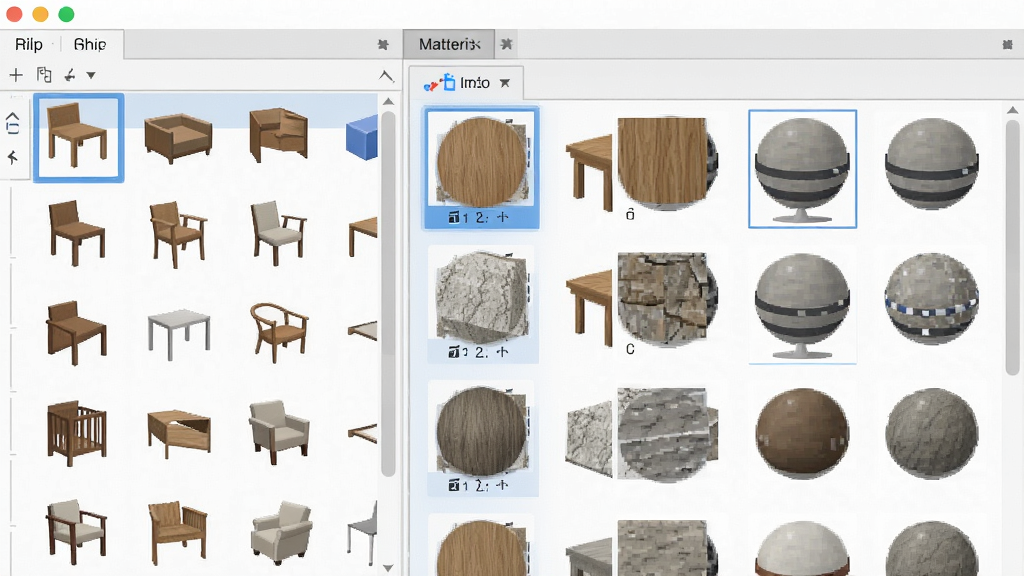Select the glossy brown sphere preview
The image size is (1024, 576).
point(802,434)
